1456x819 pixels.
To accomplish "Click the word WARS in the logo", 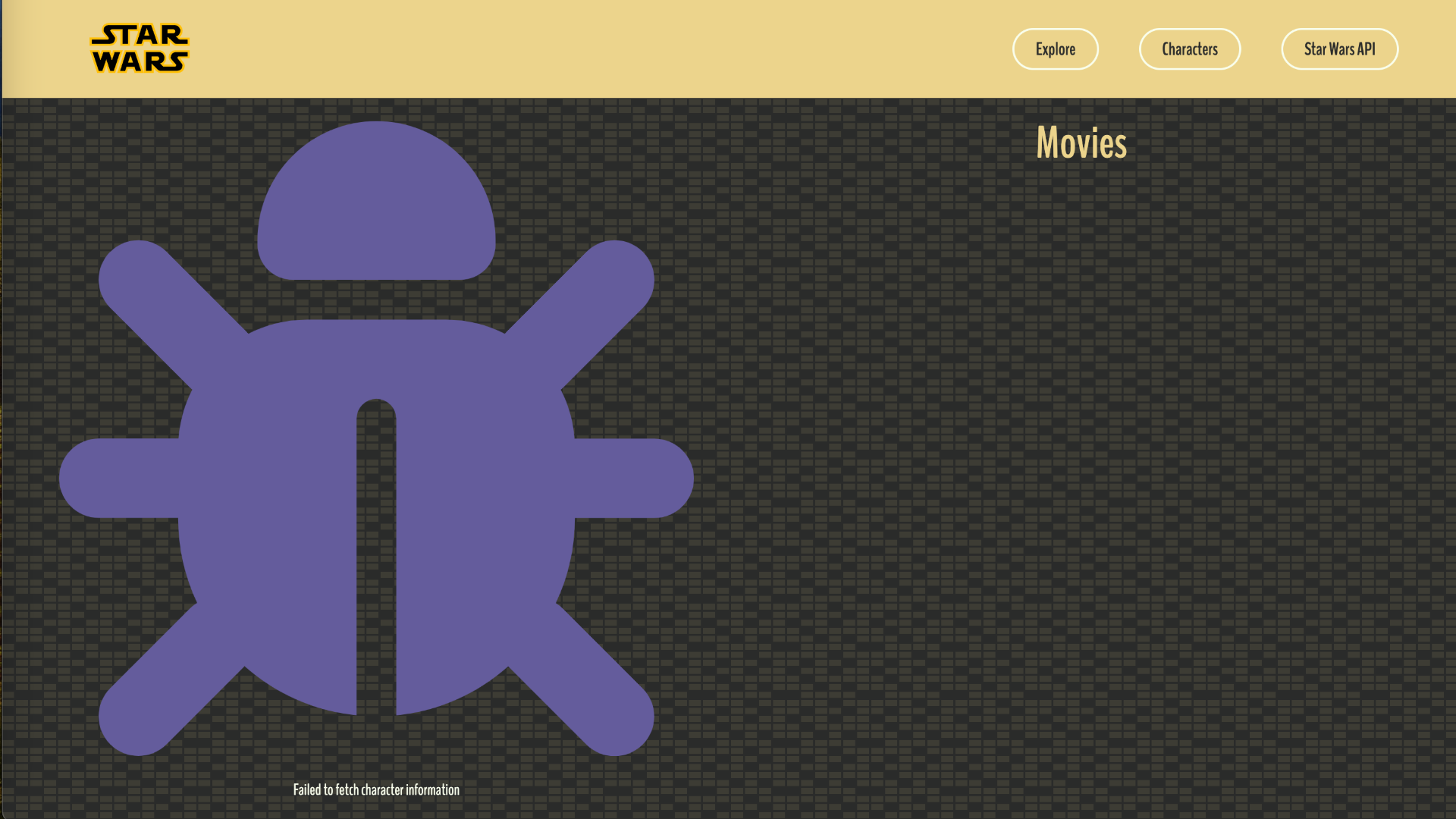I will click(x=140, y=61).
